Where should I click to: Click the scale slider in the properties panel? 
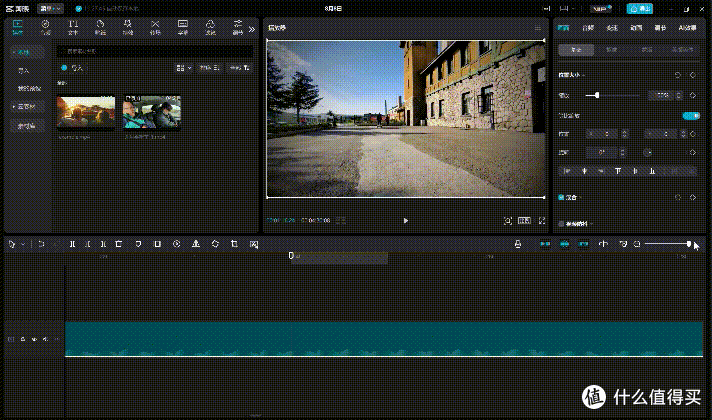click(x=612, y=95)
